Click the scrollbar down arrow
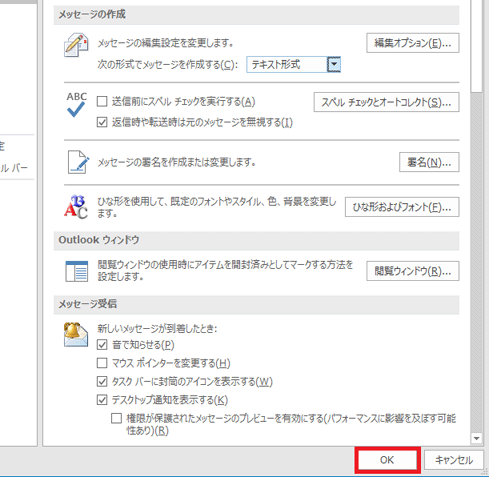 476,439
